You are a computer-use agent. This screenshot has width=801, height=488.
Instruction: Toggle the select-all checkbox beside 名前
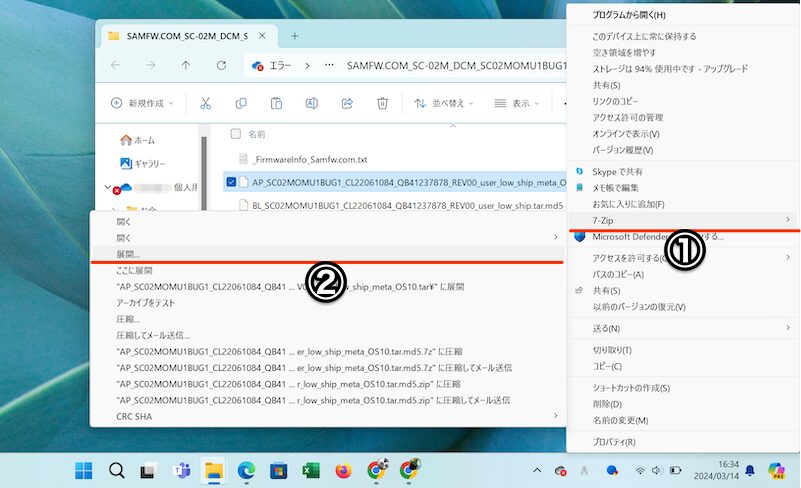(235, 133)
